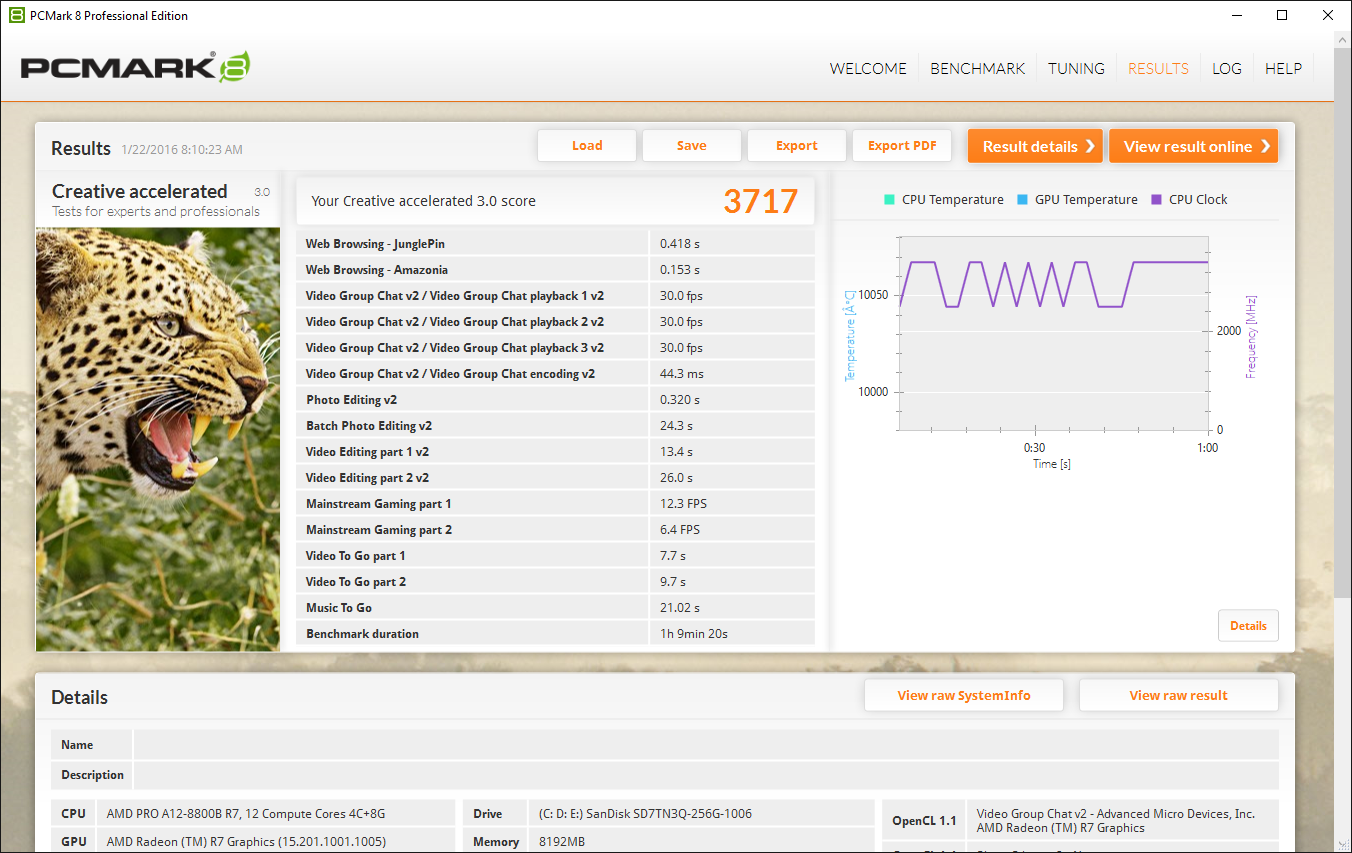This screenshot has height=853, width=1352.
Task: Click the Save results button
Action: [692, 145]
